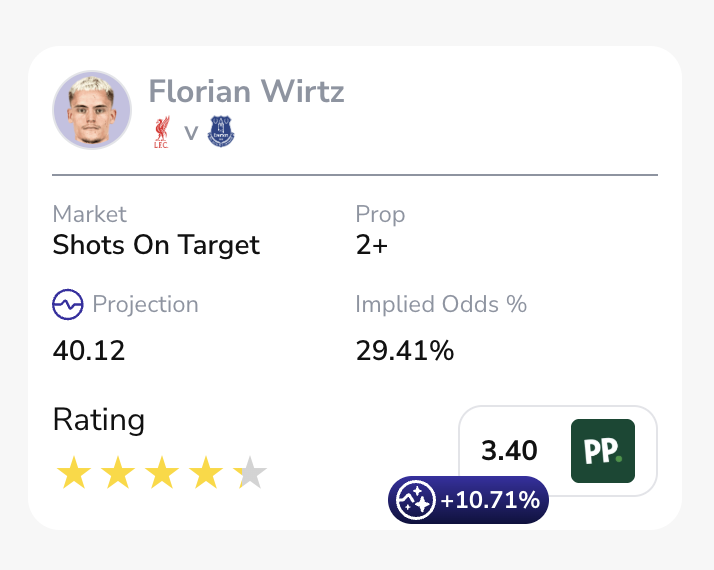Click the Liverpool FC club crest

pos(162,132)
